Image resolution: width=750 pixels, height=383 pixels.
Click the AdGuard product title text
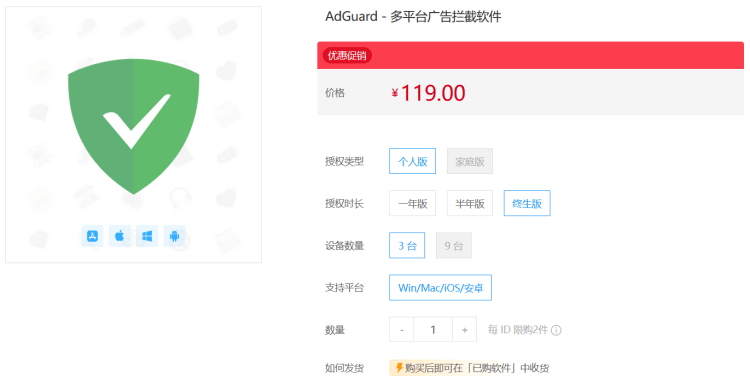tap(413, 17)
